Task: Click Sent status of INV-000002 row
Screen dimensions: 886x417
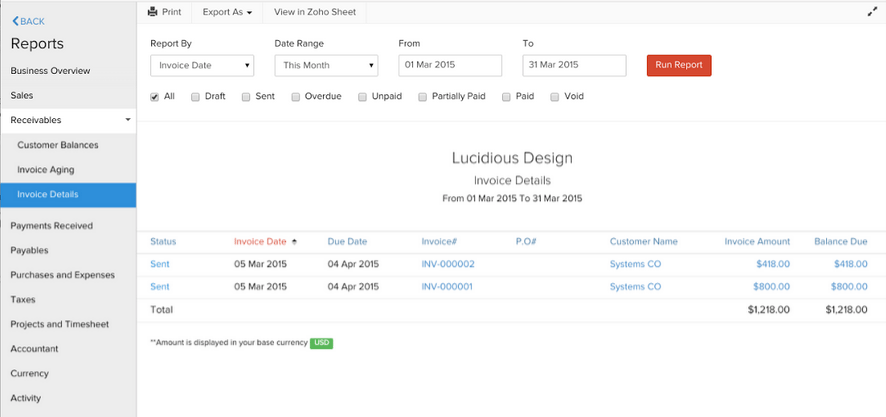Action: pyautogui.click(x=160, y=264)
